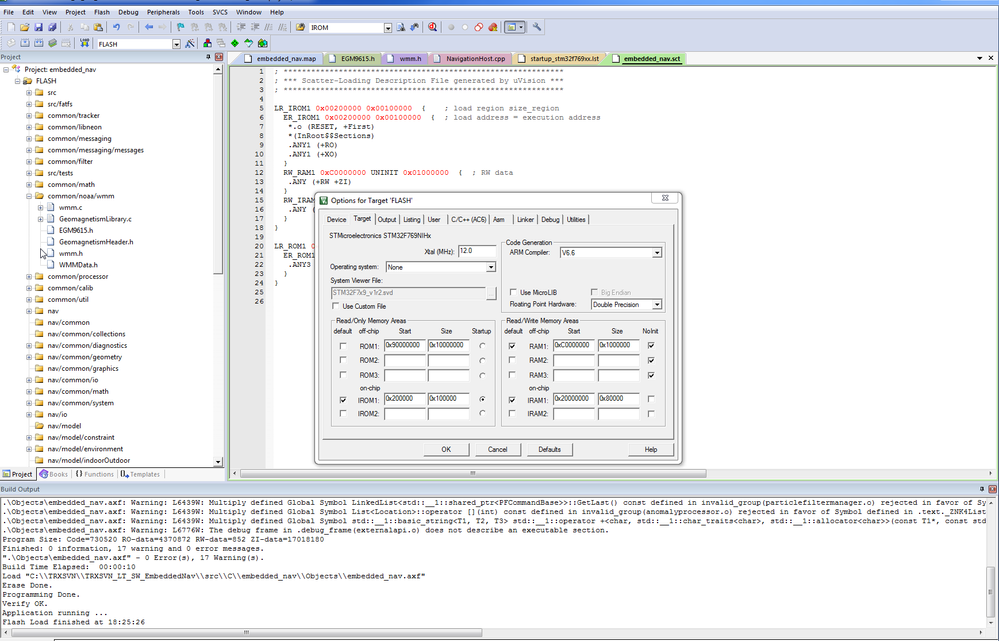Open Select Software Packs icon
Screen dimensions: 999x641
(248, 43)
